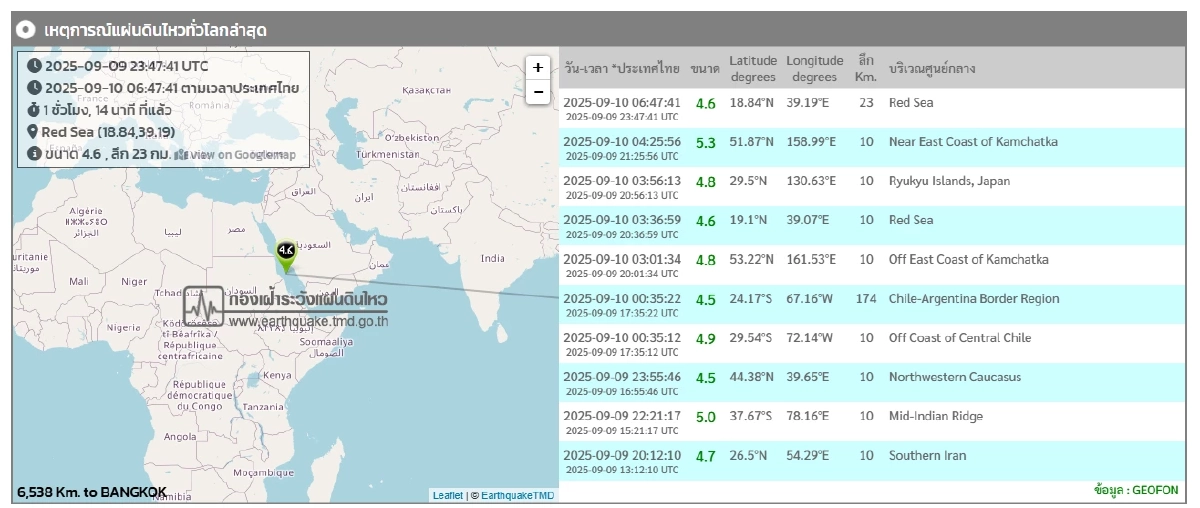Open the Leaflet attribution link
The width and height of the screenshot is (1200, 508).
(x=448, y=495)
